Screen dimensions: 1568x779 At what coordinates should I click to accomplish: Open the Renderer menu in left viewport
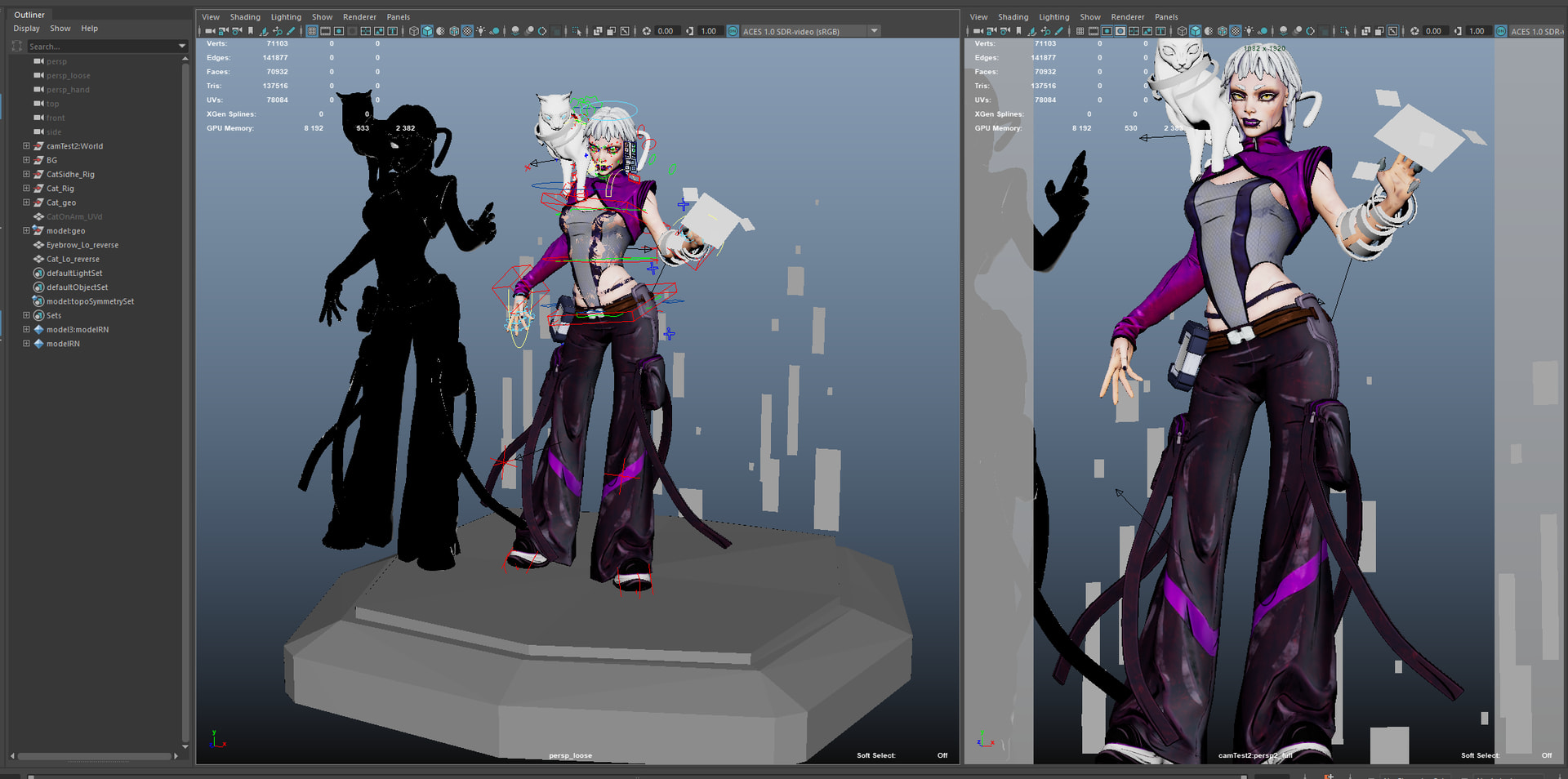click(359, 16)
